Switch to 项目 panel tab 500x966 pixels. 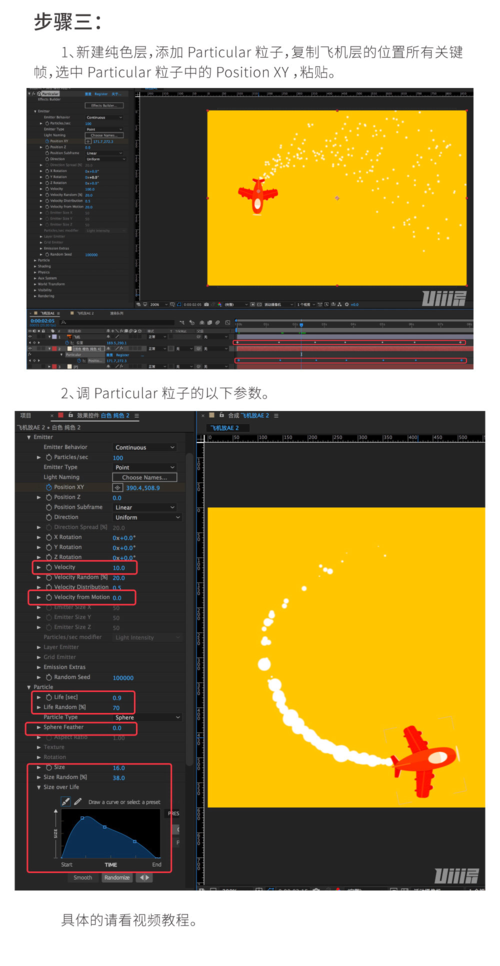pos(25,416)
